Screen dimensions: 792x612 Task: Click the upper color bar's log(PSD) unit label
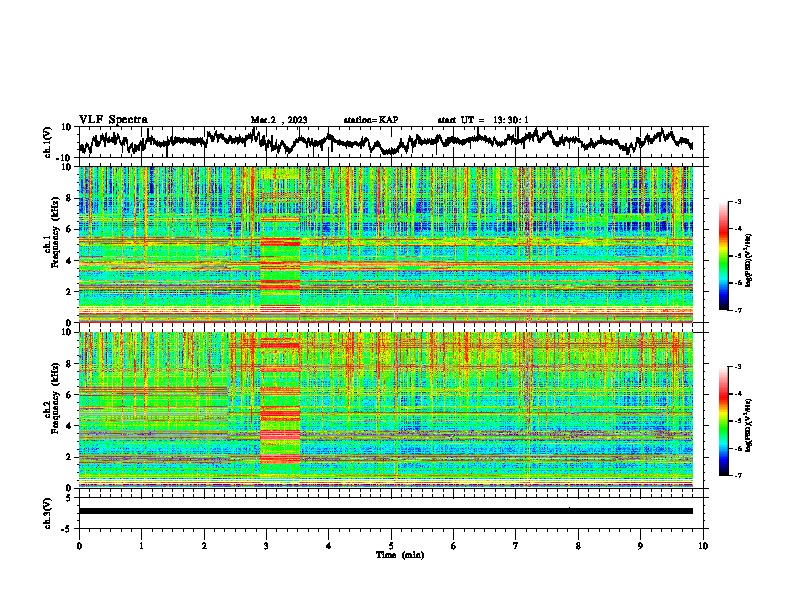click(x=749, y=260)
